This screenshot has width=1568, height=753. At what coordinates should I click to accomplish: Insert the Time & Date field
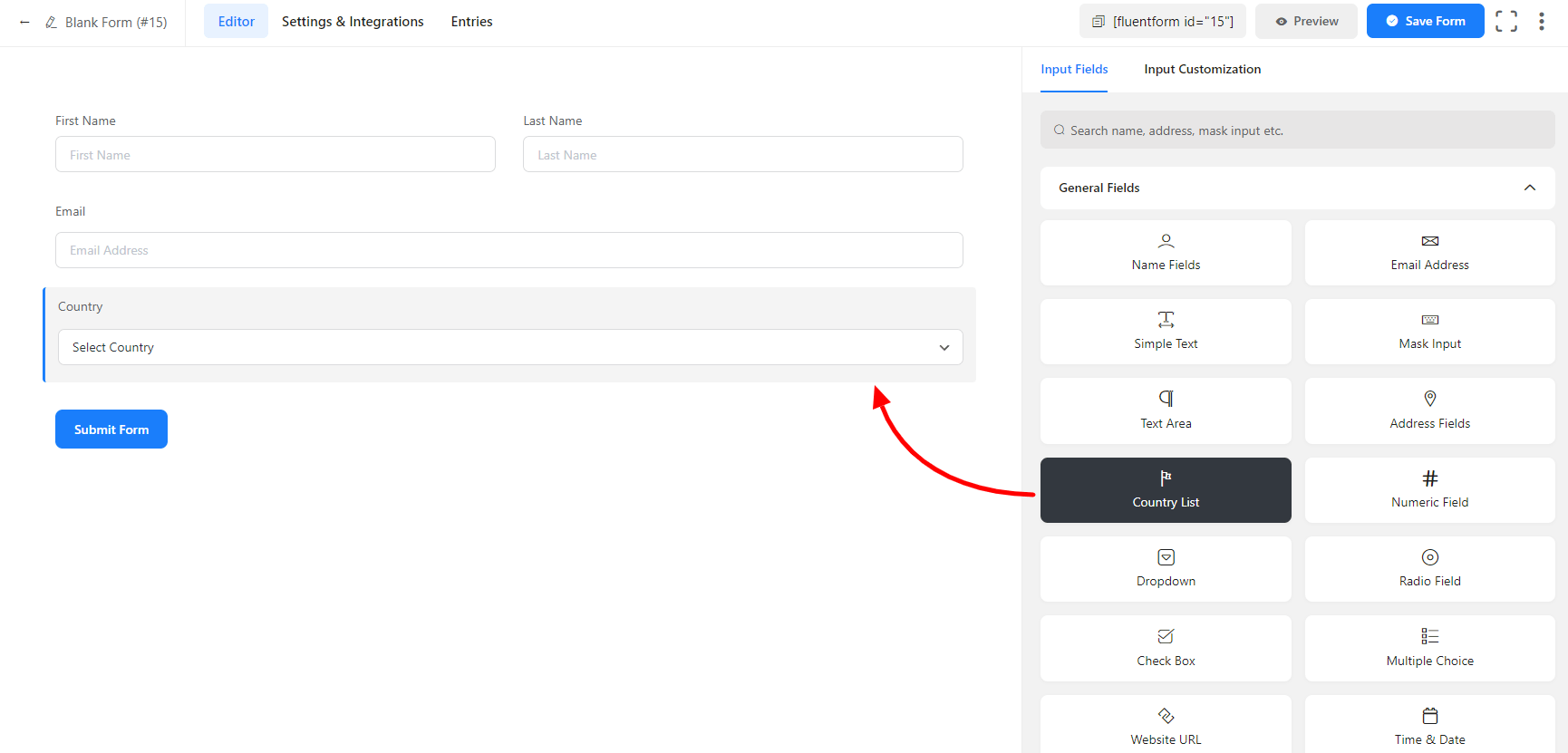(1429, 727)
